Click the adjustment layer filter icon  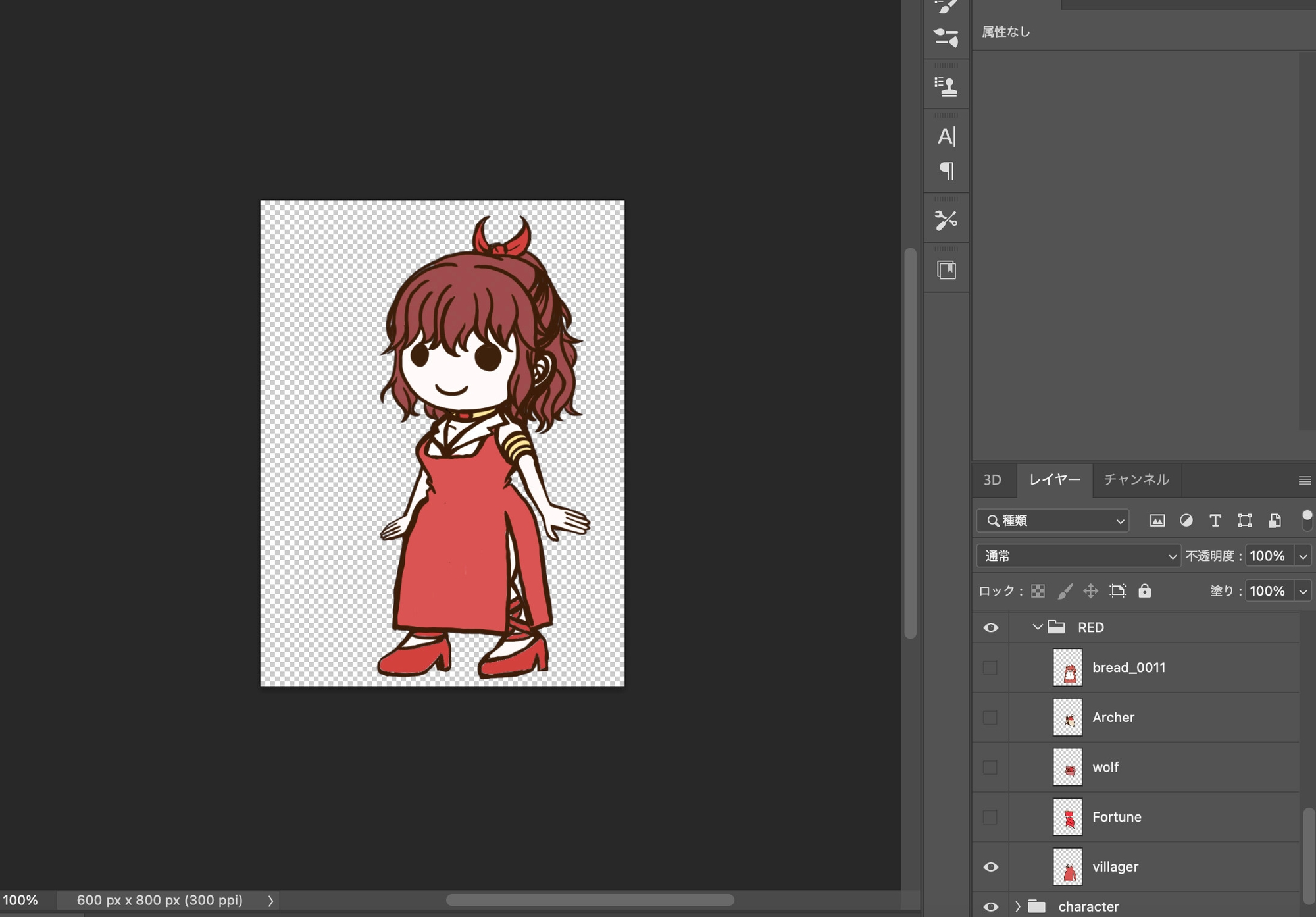coord(1186,520)
